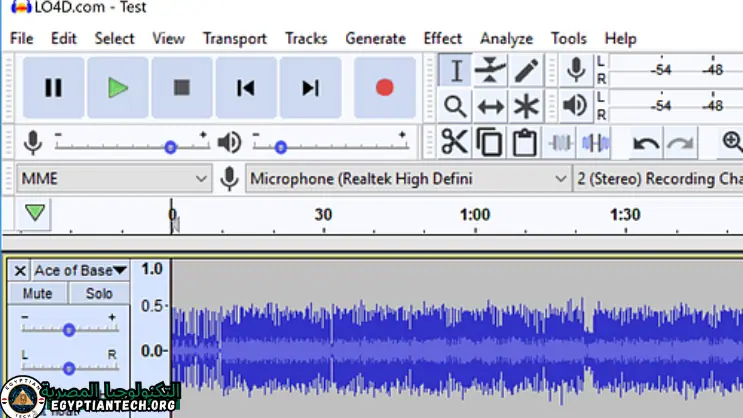
Task: Select the Zoom (magnifier) tool
Action: [455, 106]
